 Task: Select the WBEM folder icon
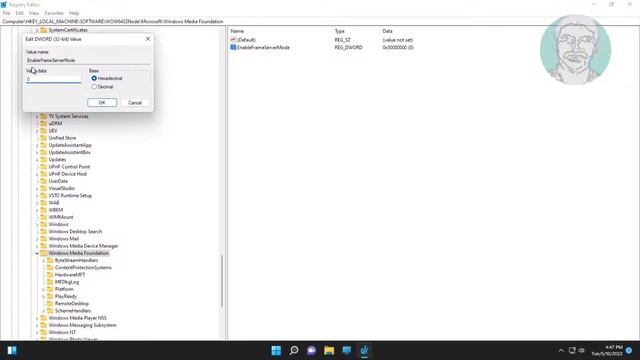point(44,210)
